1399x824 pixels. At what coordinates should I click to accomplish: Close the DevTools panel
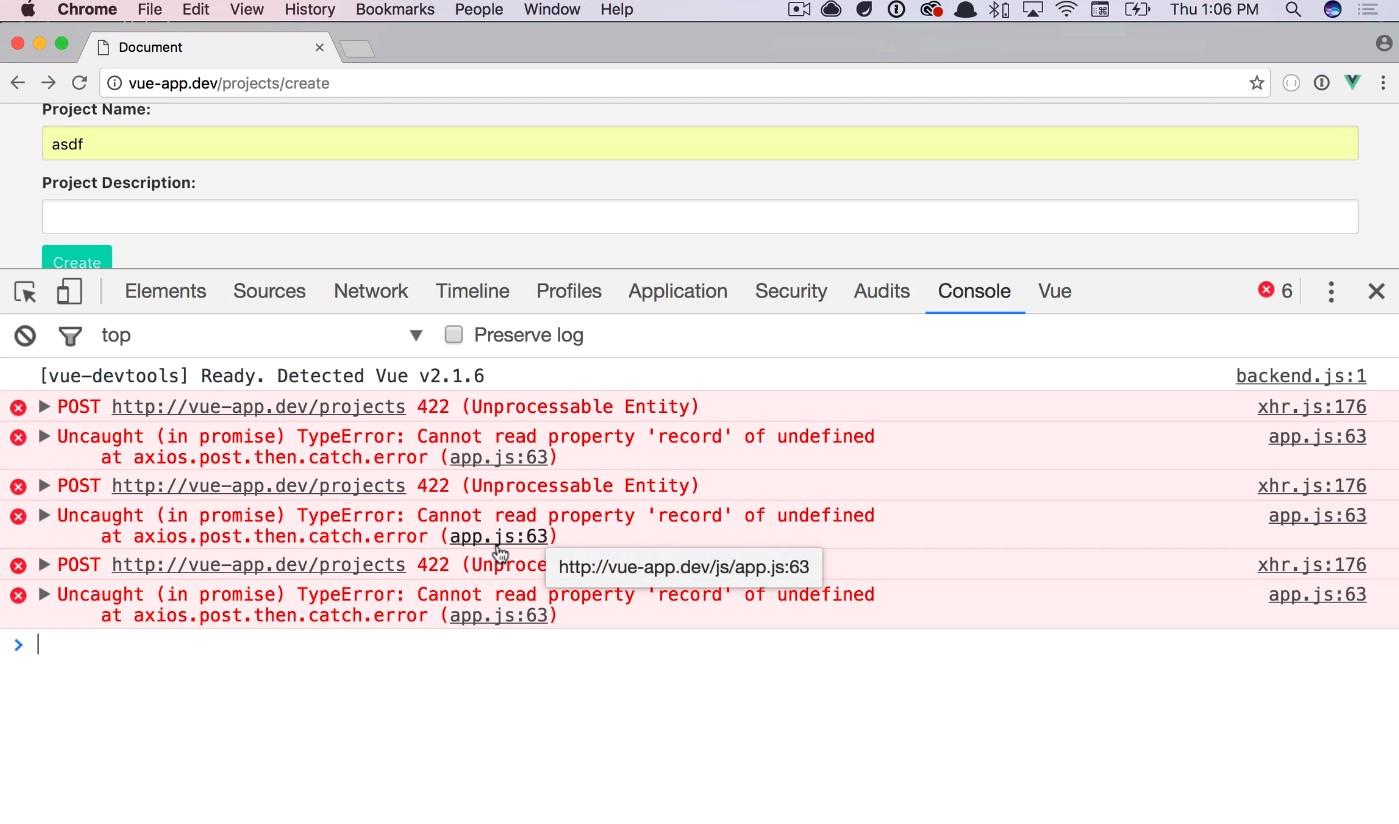coord(1376,292)
